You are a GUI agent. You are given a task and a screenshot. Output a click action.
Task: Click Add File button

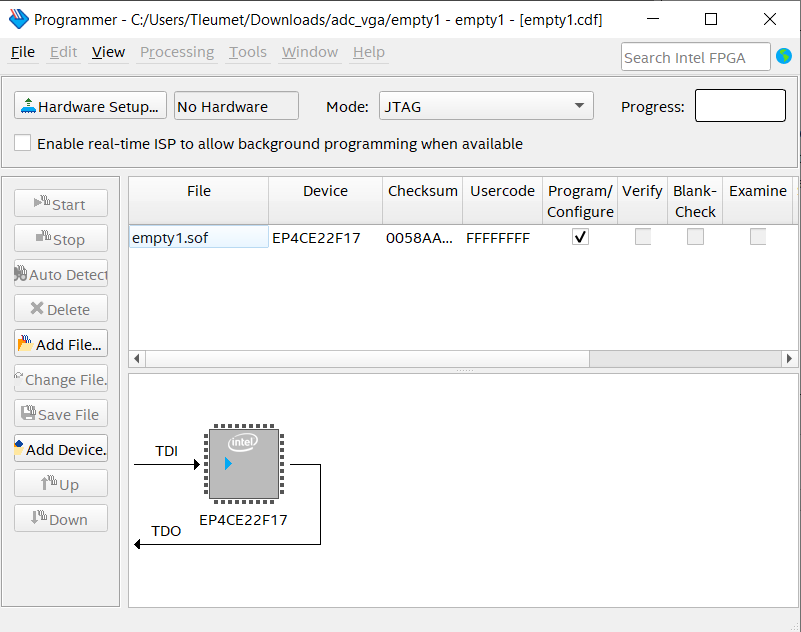tap(61, 343)
